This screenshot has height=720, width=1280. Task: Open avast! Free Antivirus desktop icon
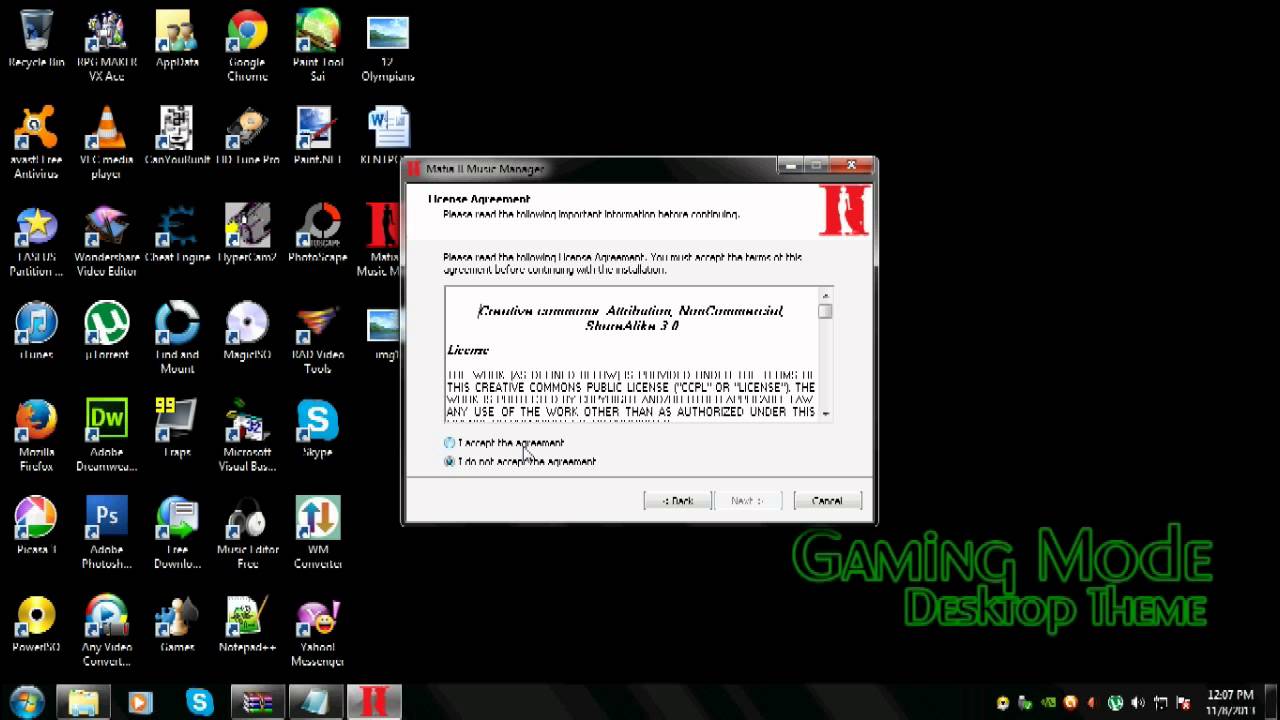pyautogui.click(x=36, y=143)
